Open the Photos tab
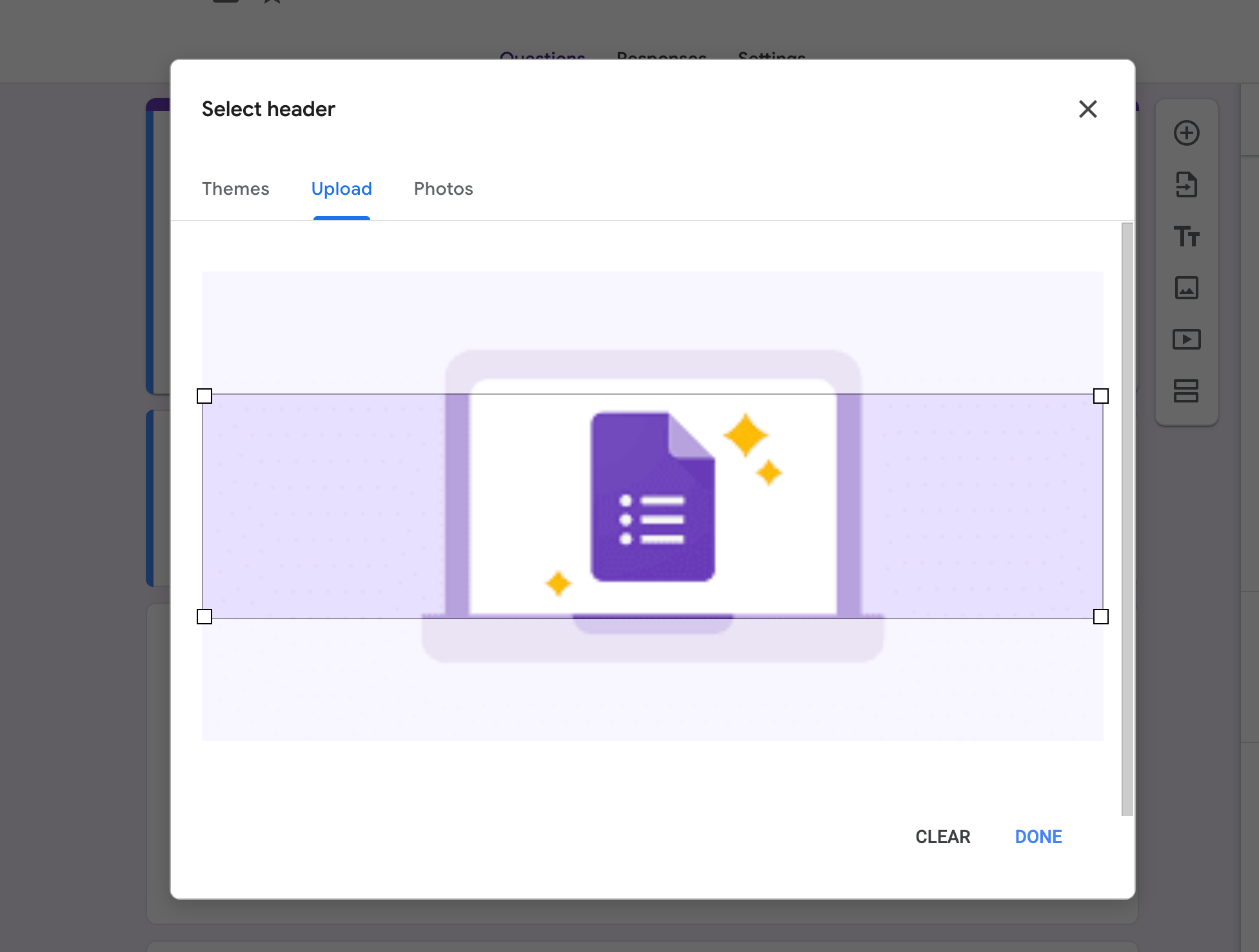Viewport: 1259px width, 952px height. pos(443,188)
